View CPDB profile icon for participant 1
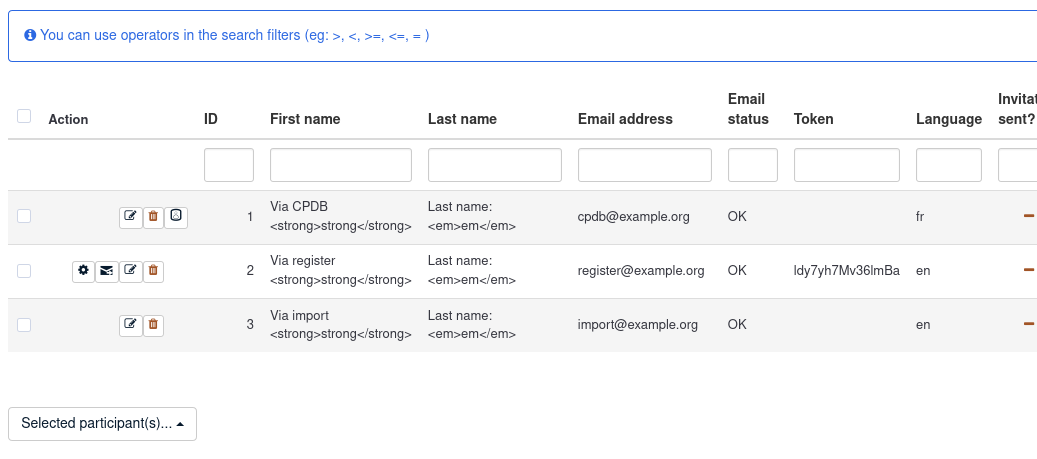This screenshot has height=459, width=1037. point(176,216)
